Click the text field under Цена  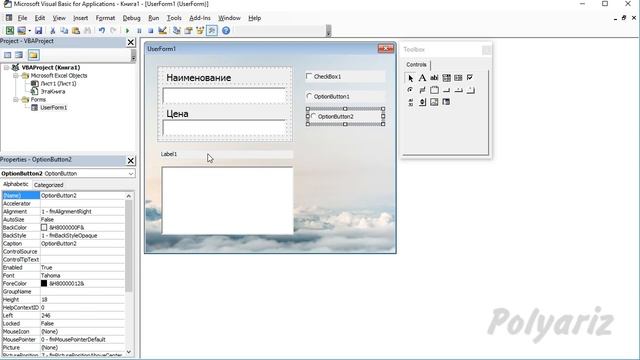click(x=224, y=128)
